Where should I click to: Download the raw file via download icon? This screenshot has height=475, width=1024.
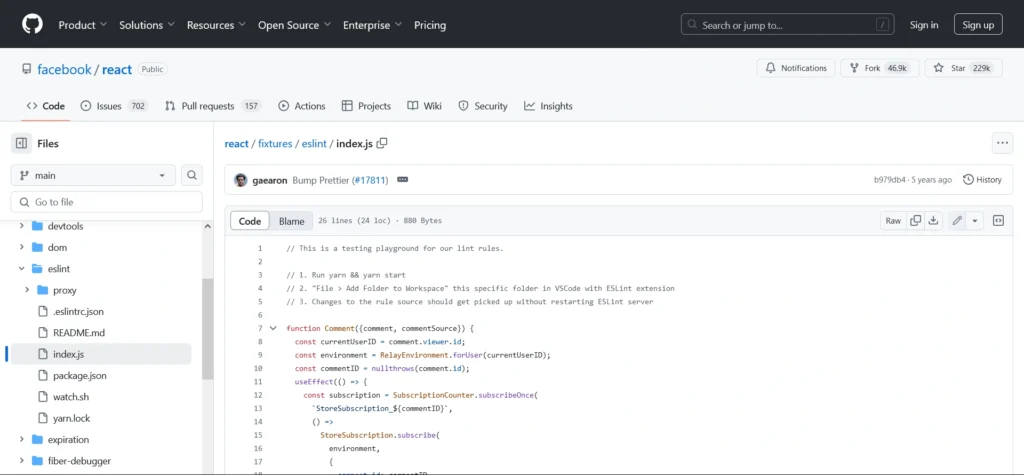point(934,221)
